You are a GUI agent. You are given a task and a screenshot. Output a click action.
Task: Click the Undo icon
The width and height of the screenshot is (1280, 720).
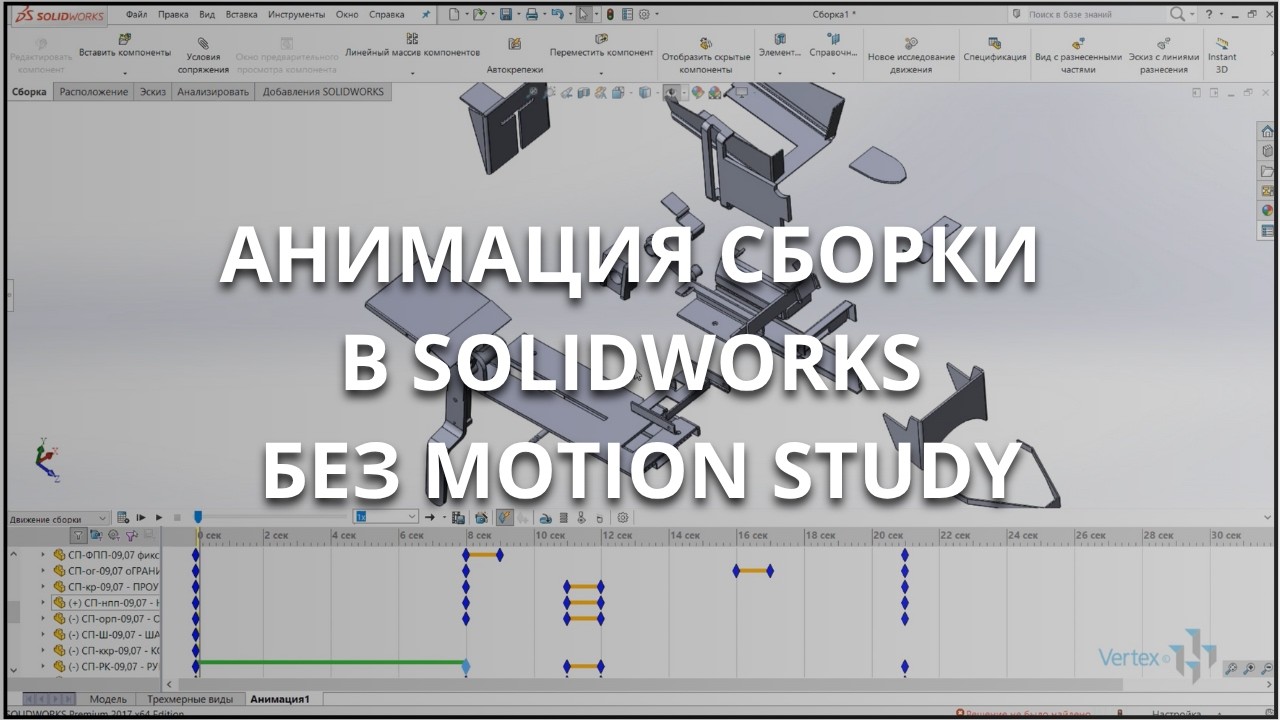[558, 14]
